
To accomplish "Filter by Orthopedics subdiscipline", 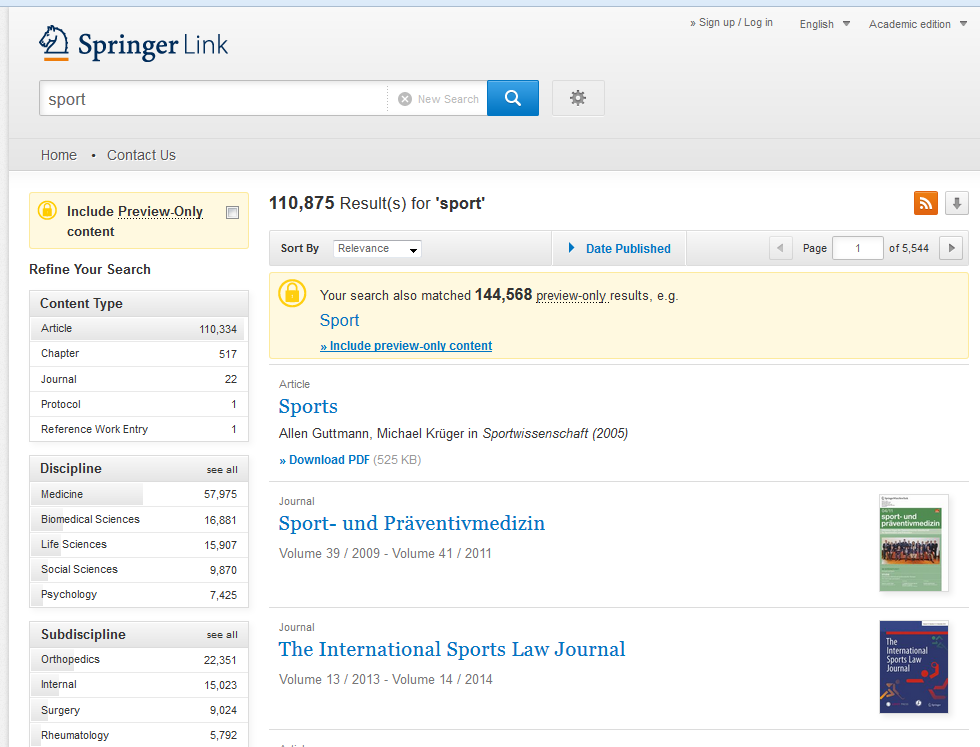I will pyautogui.click(x=139, y=659).
